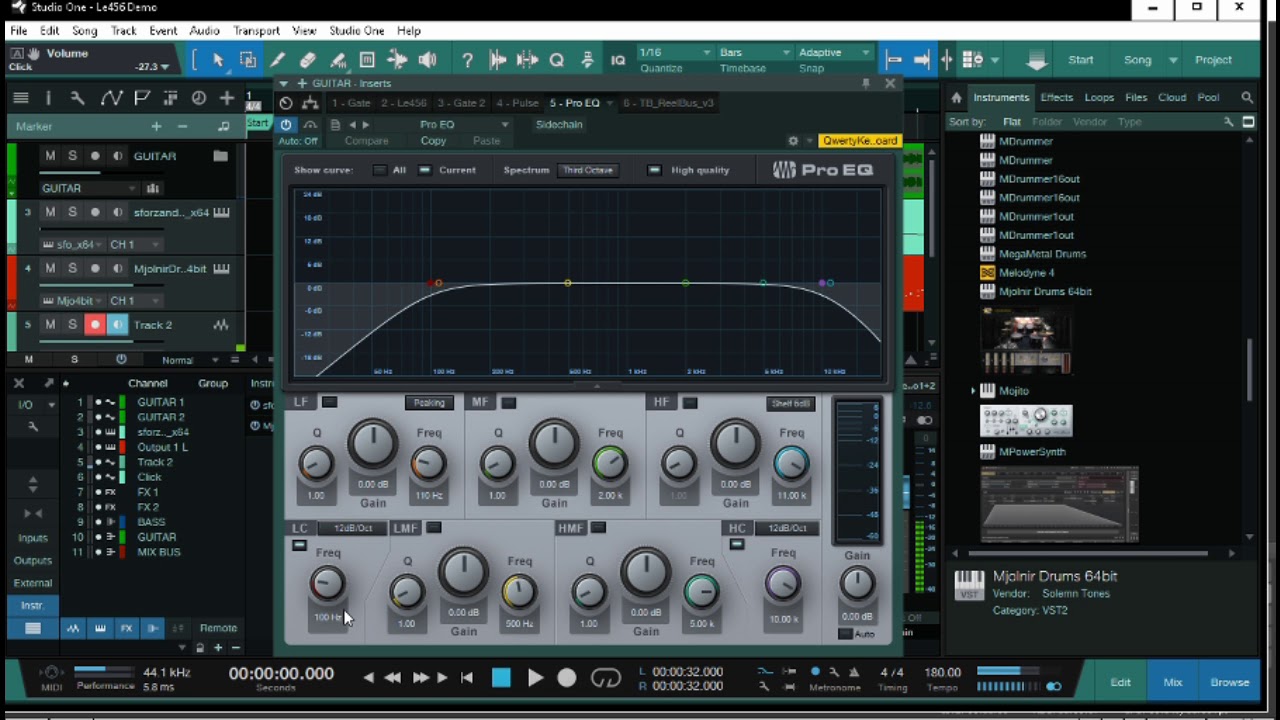
Task: Select Mjolnir Drums 64bit in instrument list
Action: point(1045,291)
